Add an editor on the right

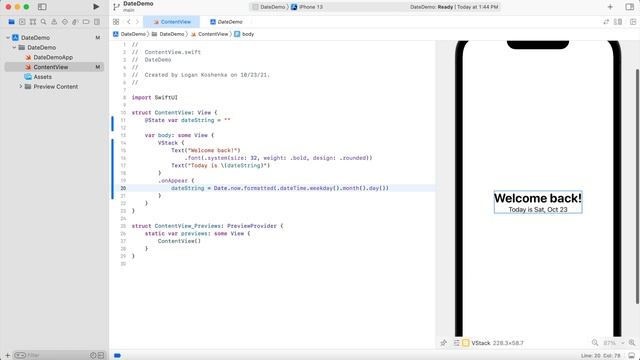pos(633,22)
